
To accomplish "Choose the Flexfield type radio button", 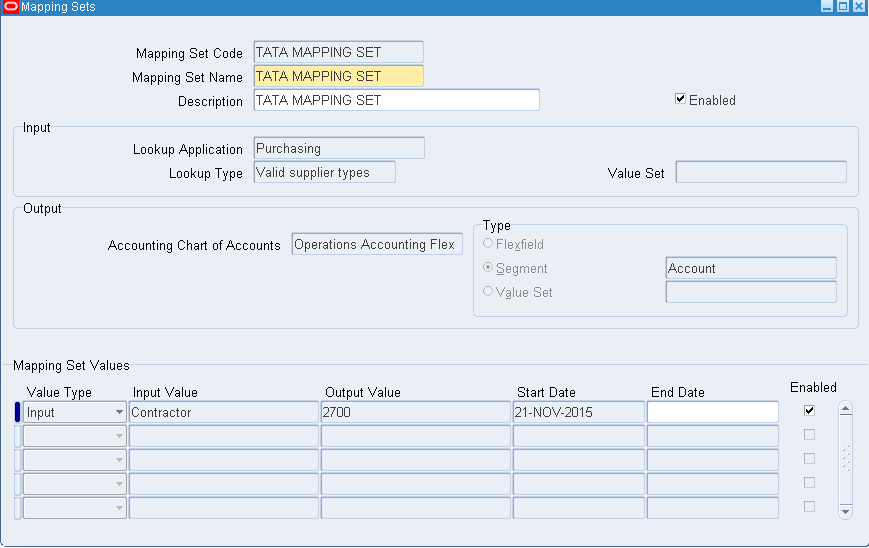I will click(488, 244).
